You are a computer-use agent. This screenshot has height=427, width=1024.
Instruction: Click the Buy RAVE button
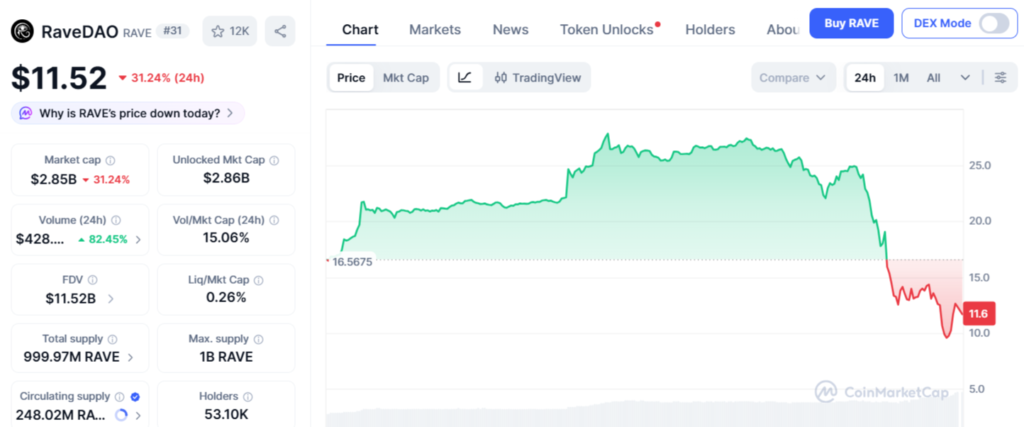point(851,23)
